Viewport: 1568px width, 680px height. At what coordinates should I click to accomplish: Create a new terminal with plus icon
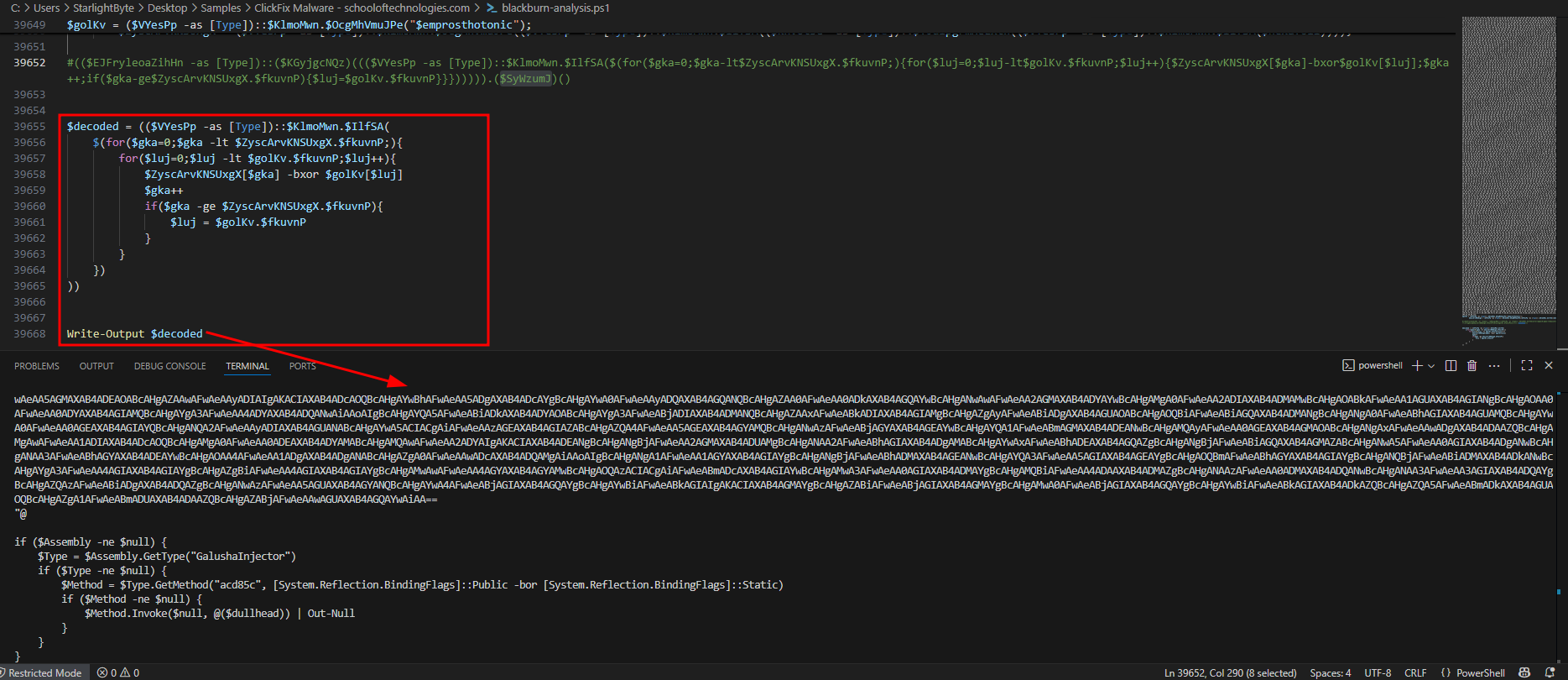(1417, 366)
